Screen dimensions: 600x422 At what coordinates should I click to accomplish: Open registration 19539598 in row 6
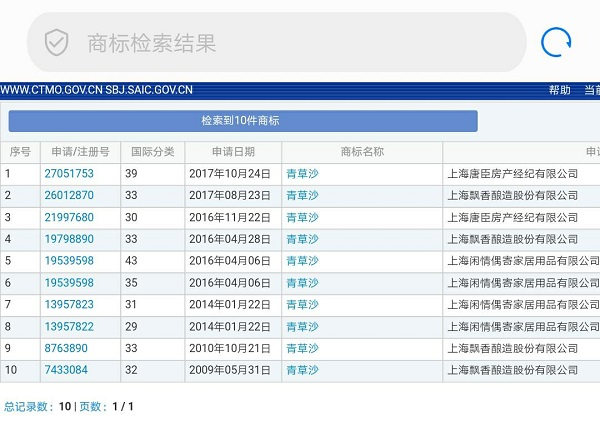coord(69,283)
